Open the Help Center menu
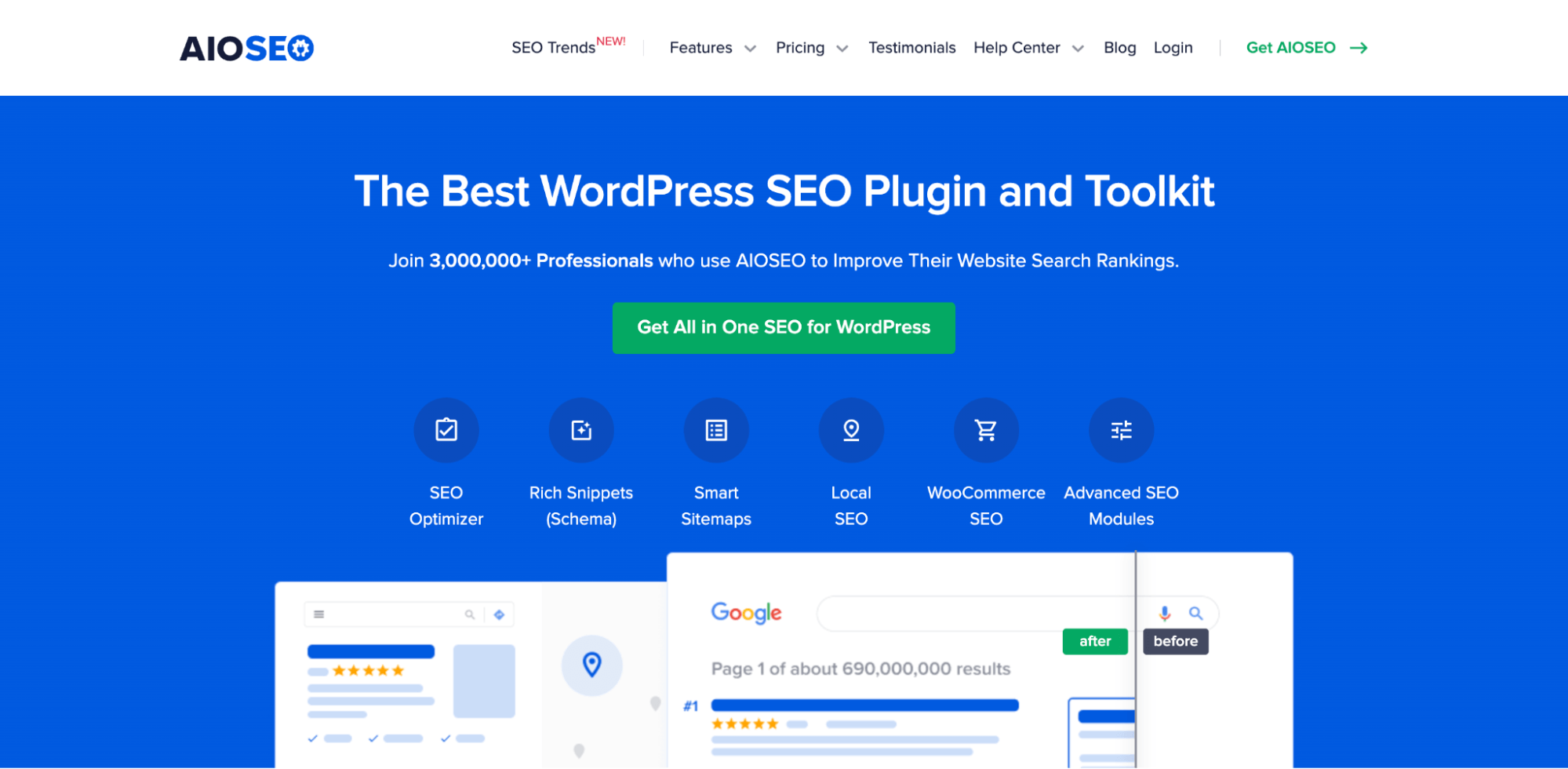1568x769 pixels. [x=1017, y=48]
